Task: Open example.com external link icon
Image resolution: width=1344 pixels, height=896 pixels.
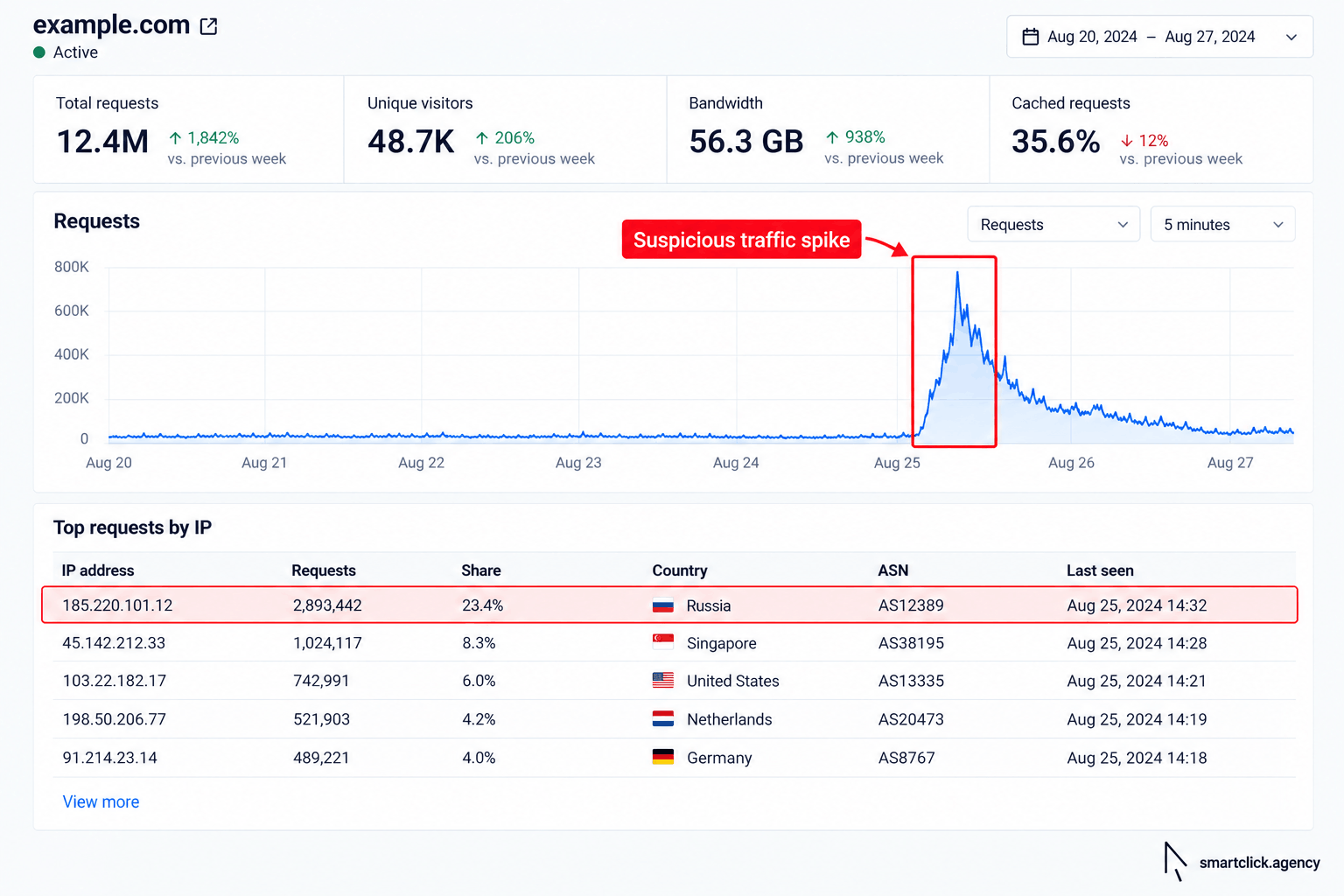Action: click(x=208, y=26)
